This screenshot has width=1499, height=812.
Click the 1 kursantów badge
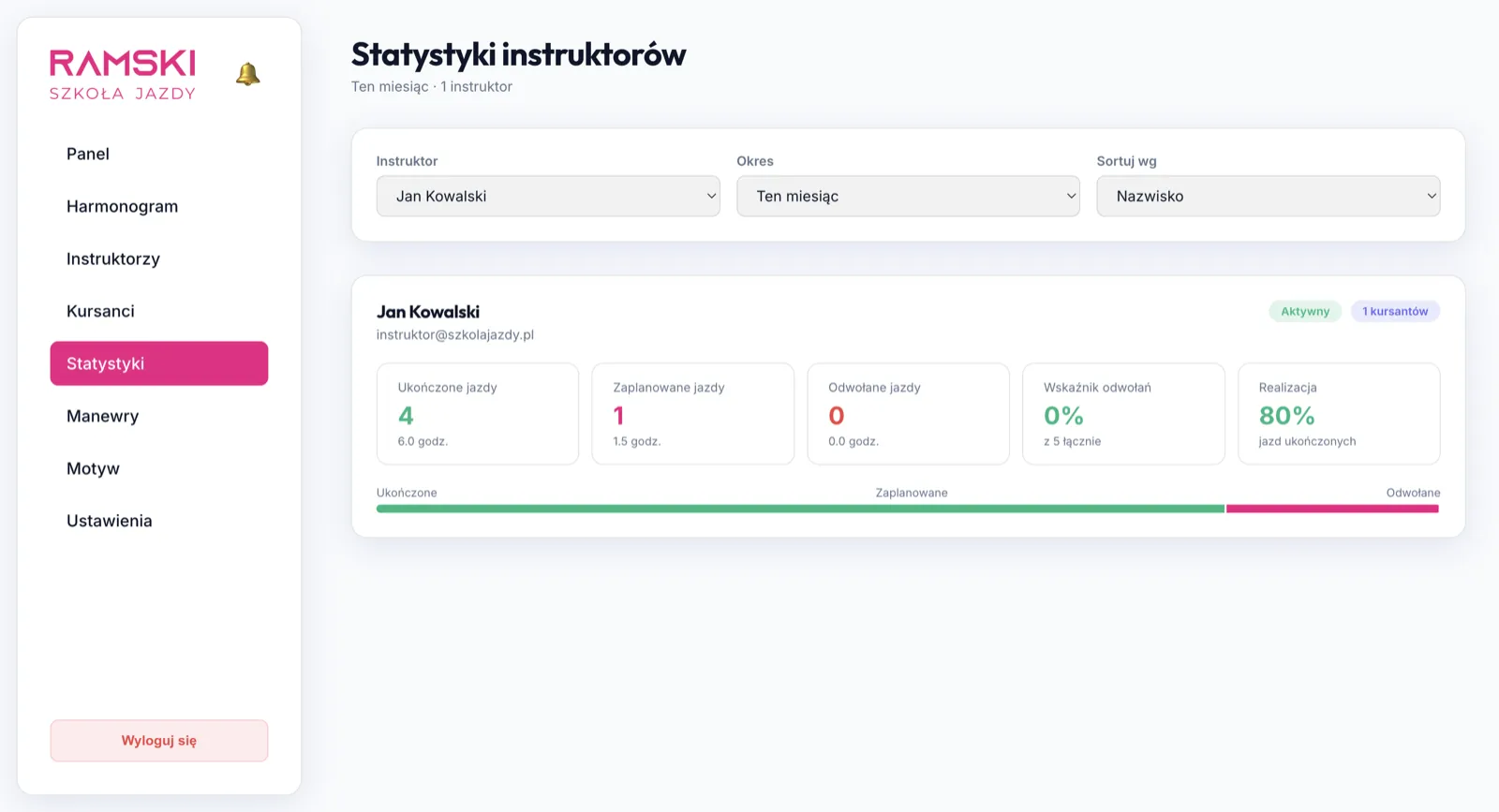click(1395, 311)
